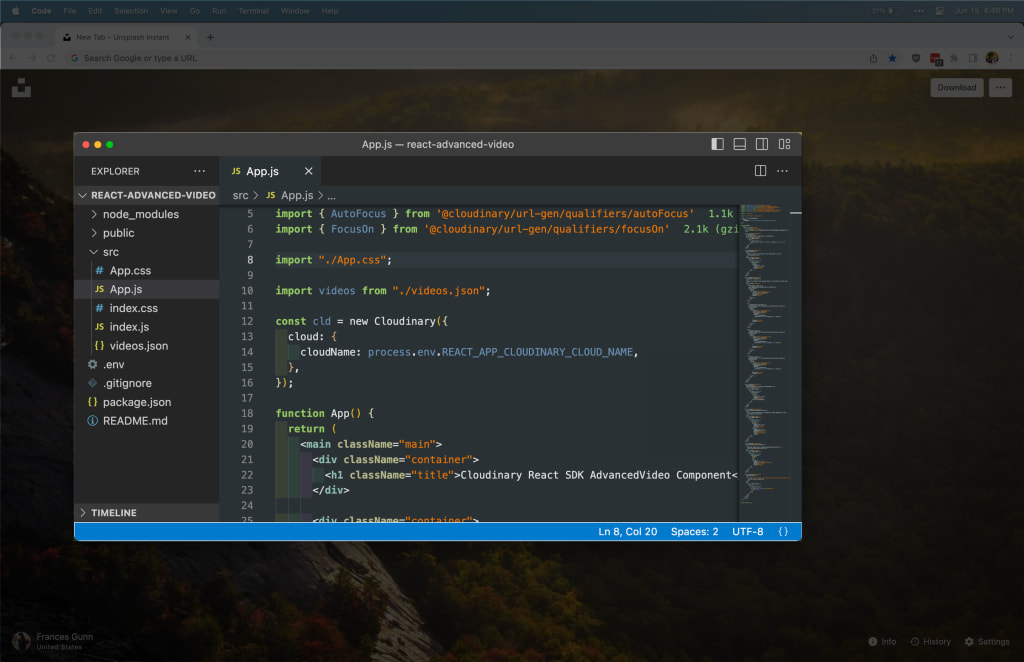Image resolution: width=1024 pixels, height=662 pixels.
Task: Open videos.json file
Action: [x=147, y=346]
